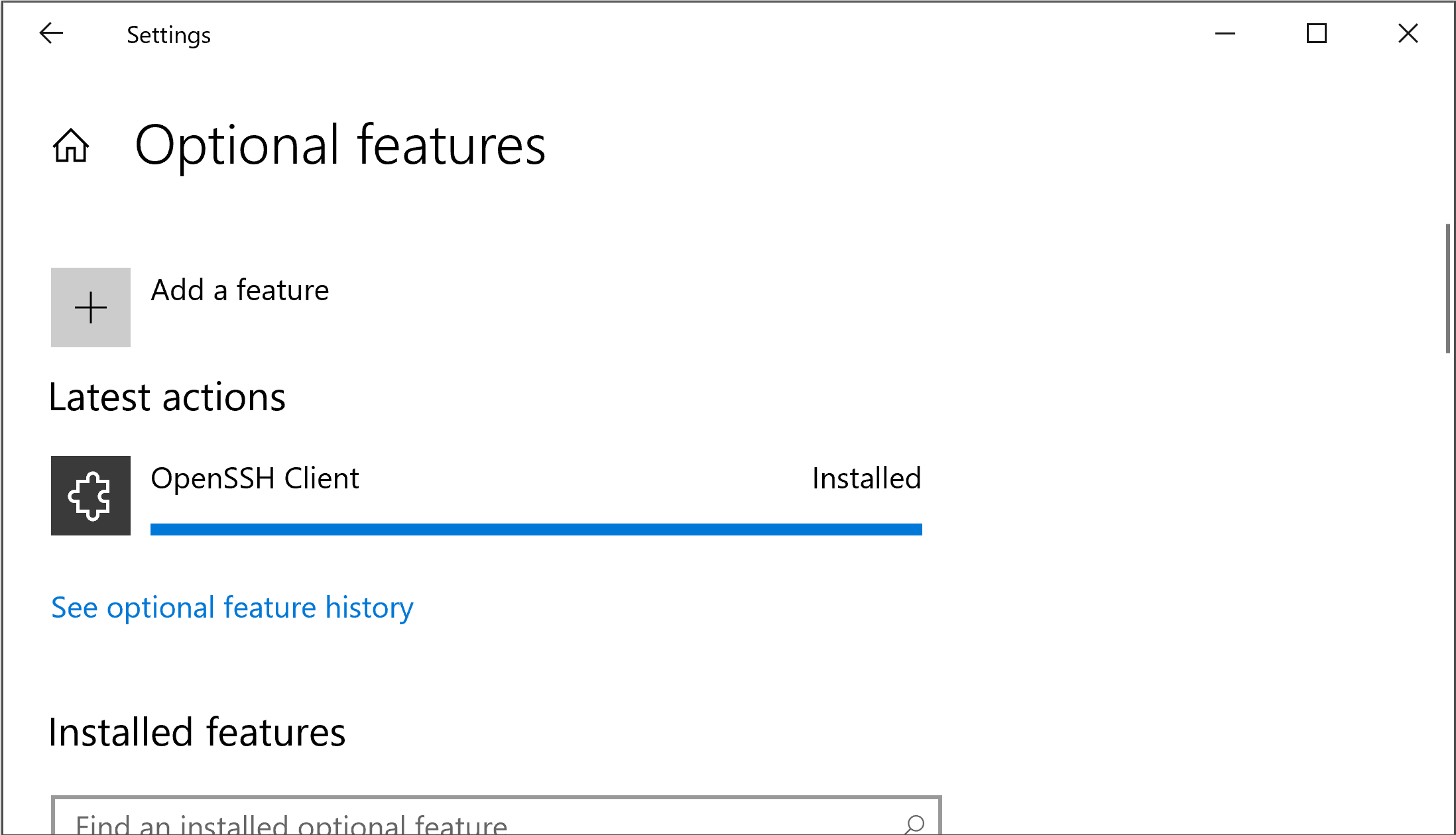The width and height of the screenshot is (1456, 835).
Task: Click the back navigation arrow
Action: coord(50,34)
